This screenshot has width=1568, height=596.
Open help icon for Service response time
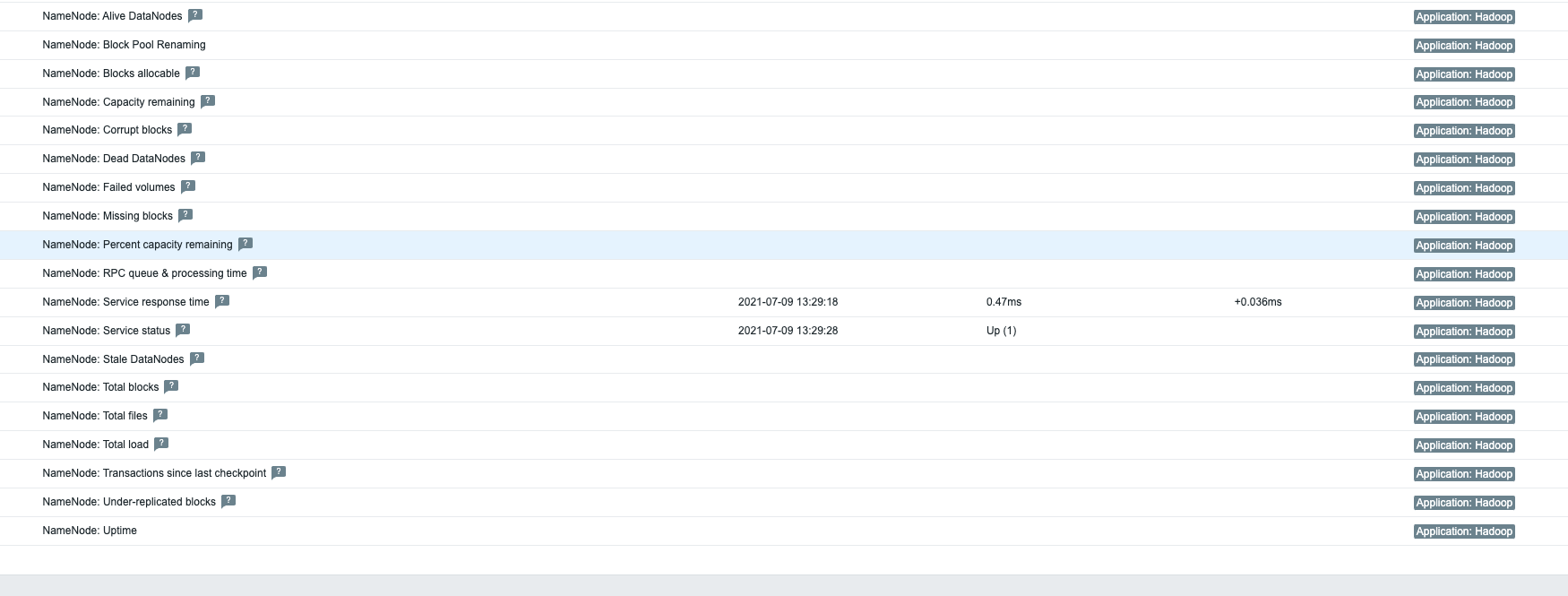(x=222, y=301)
